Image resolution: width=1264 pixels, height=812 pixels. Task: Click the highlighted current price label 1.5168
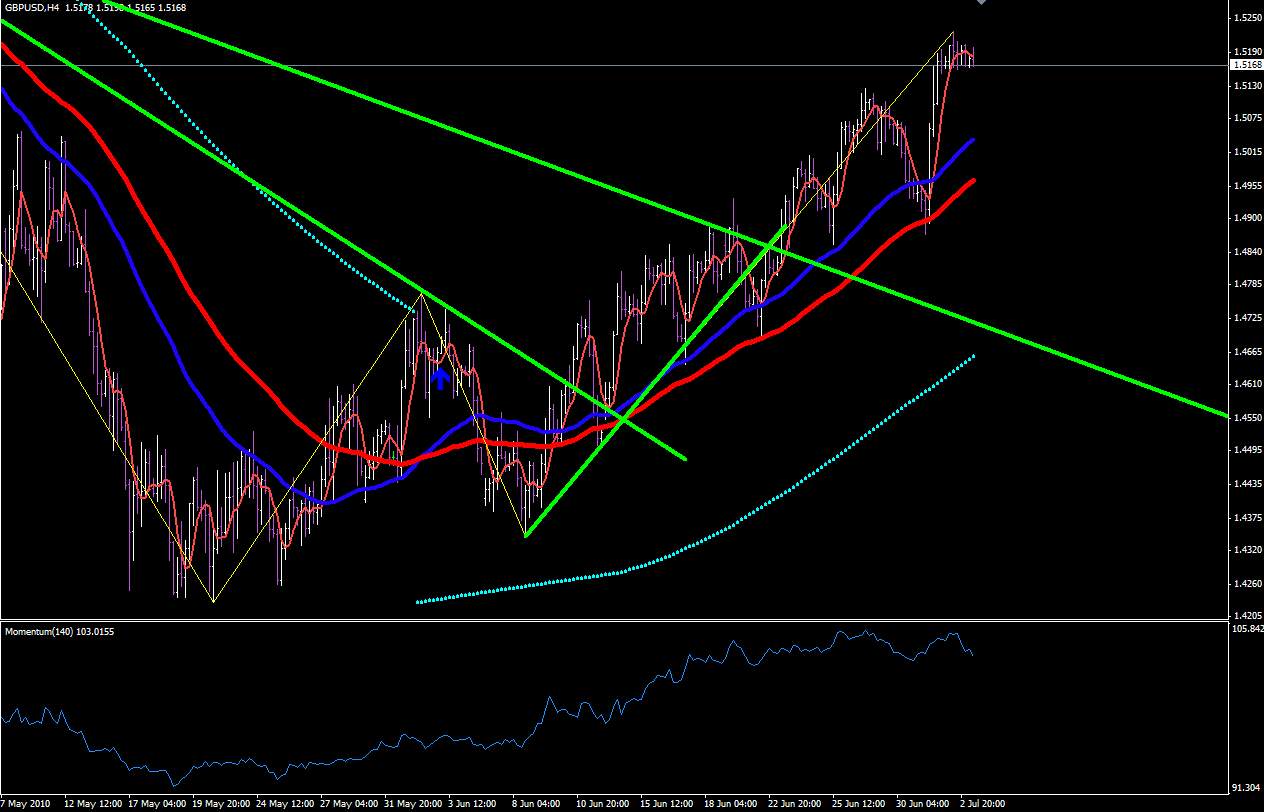[x=1247, y=65]
